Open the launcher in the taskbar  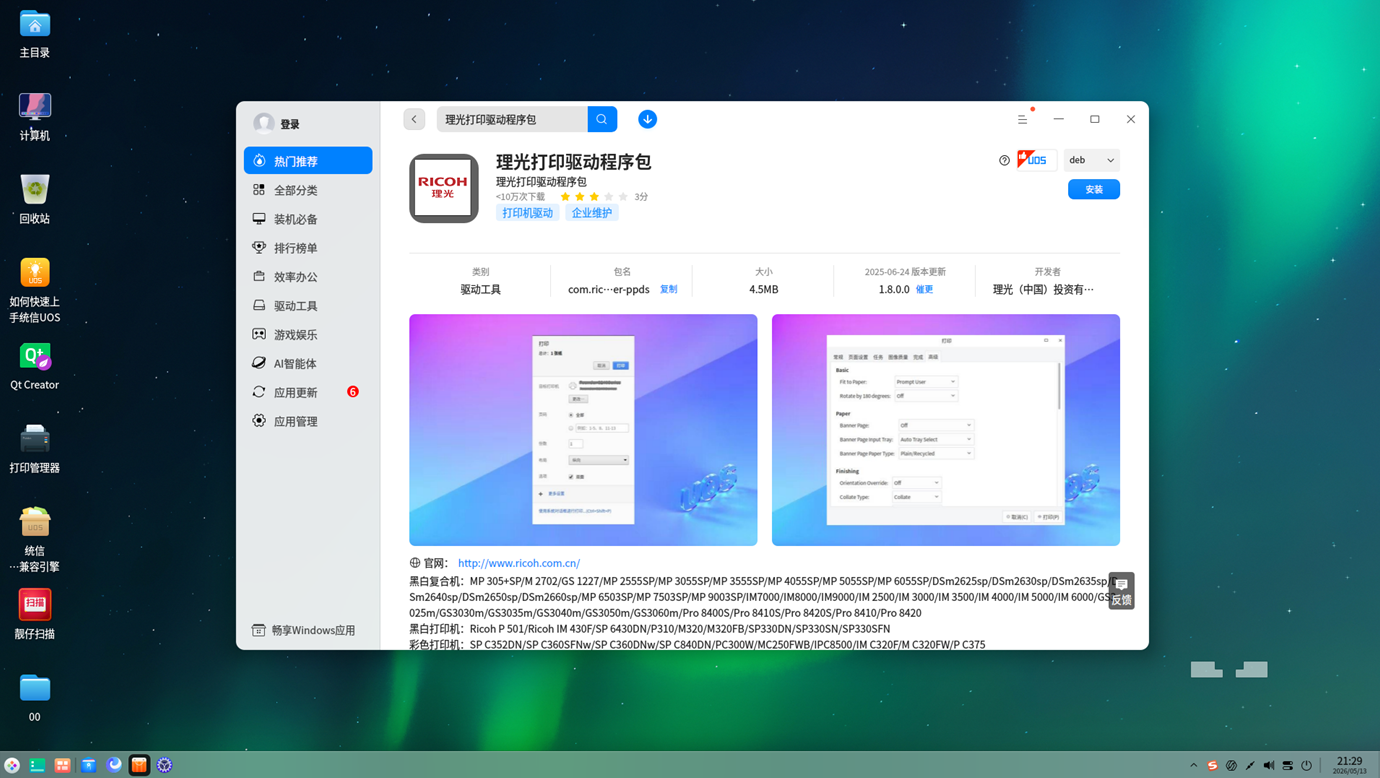coord(12,765)
